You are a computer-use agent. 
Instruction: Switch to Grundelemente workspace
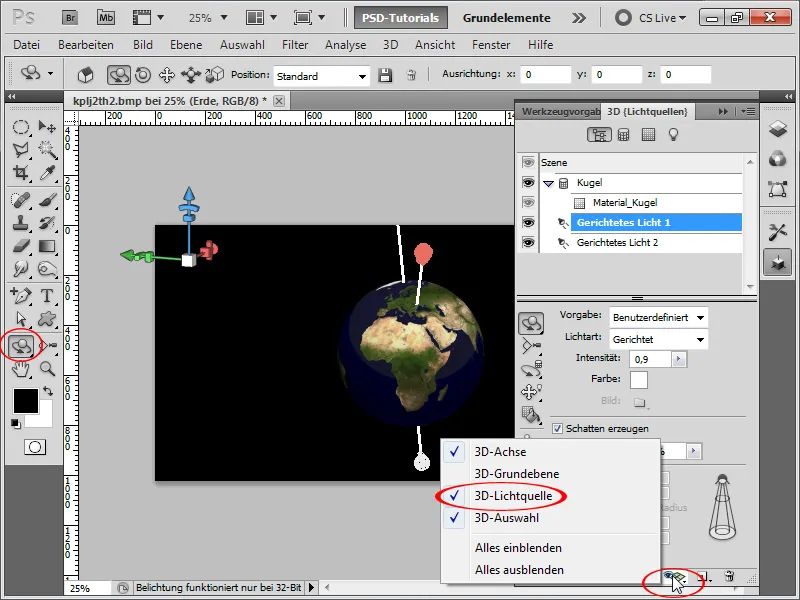(x=506, y=18)
